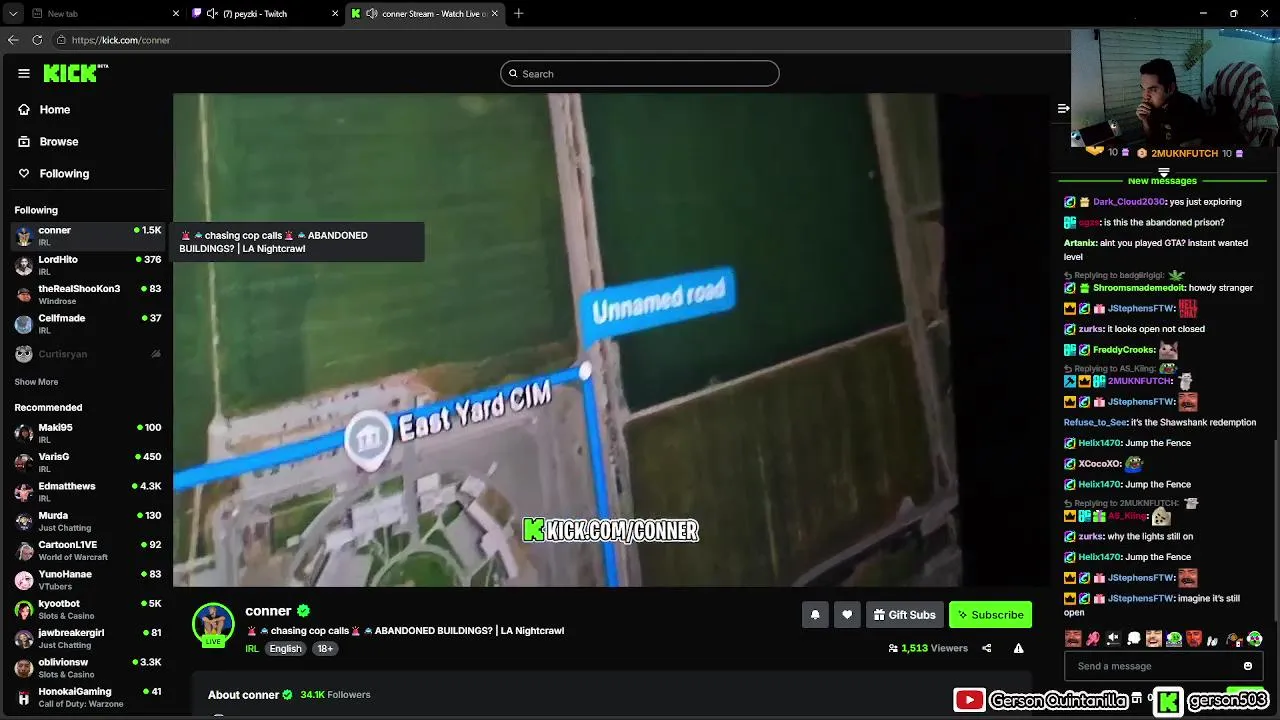Click the URL address bar
This screenshot has width=1280, height=720.
[560, 40]
